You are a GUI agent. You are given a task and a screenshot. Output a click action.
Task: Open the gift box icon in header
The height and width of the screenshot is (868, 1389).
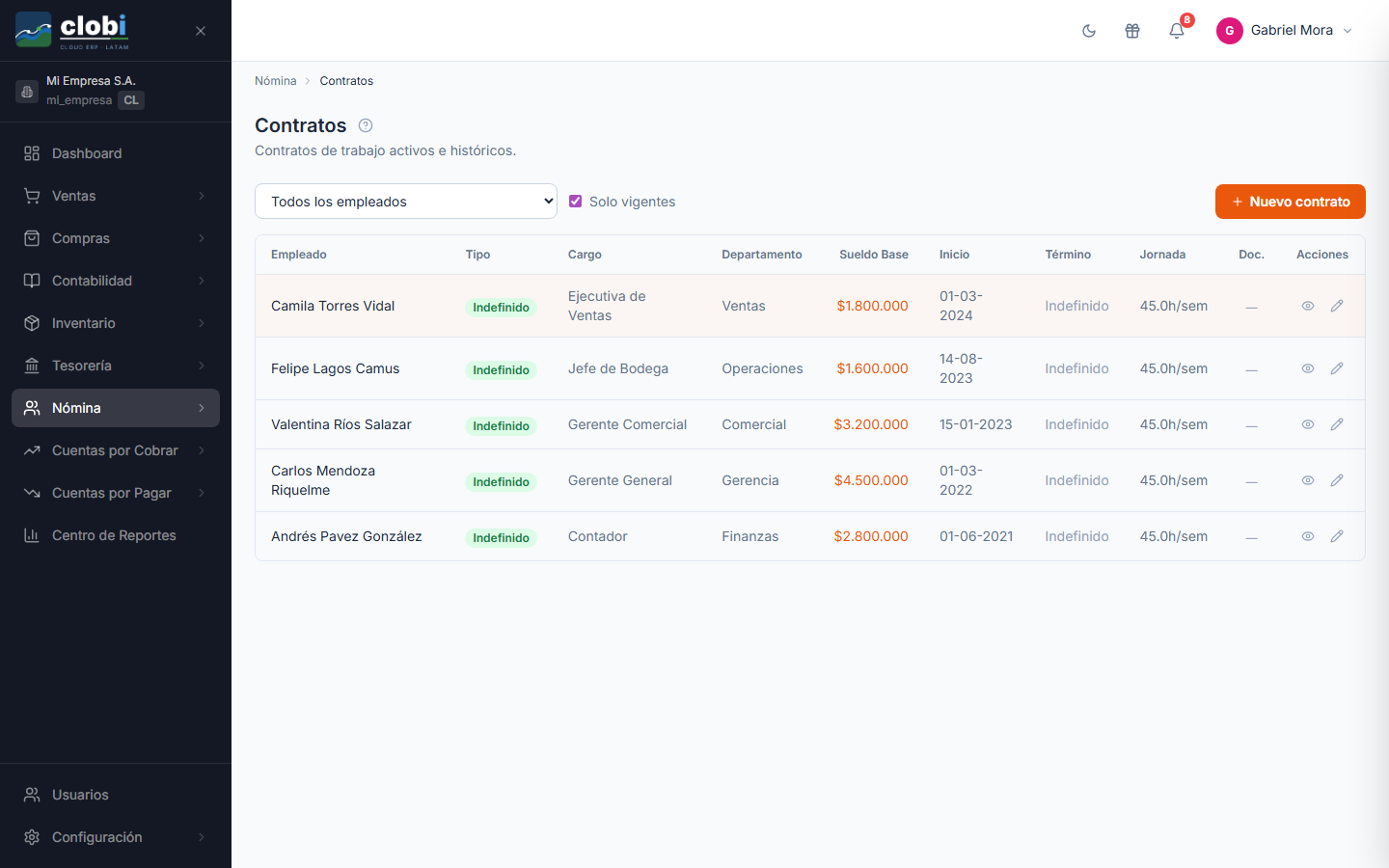pyautogui.click(x=1132, y=31)
